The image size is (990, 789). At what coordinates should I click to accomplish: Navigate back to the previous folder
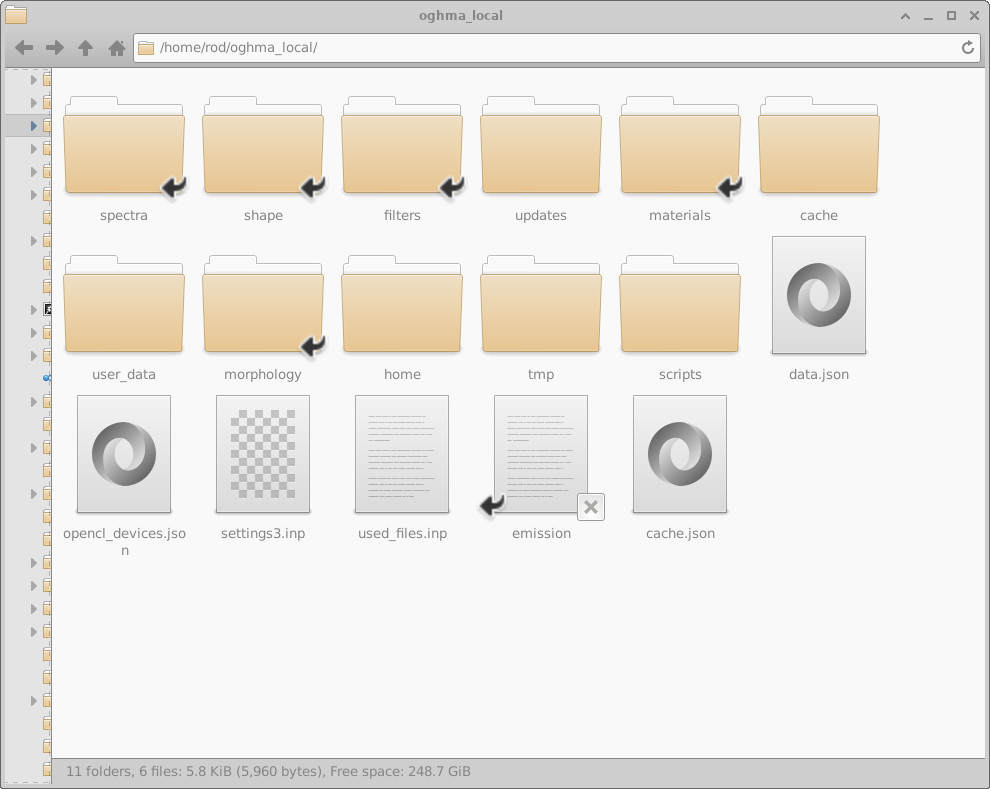[22, 47]
